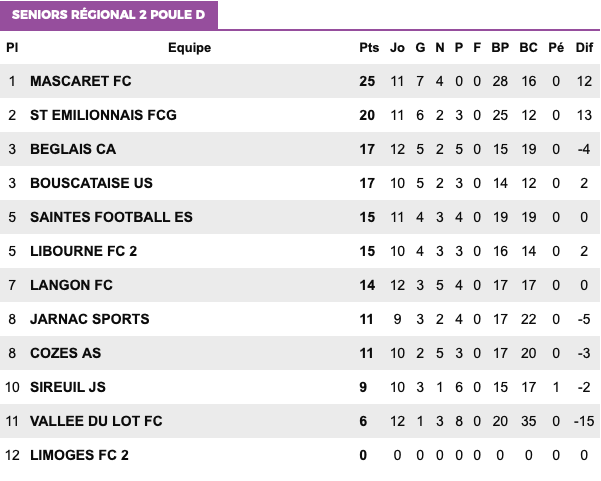Image resolution: width=601 pixels, height=481 pixels.
Task: Click the Pts column header
Action: tap(369, 48)
